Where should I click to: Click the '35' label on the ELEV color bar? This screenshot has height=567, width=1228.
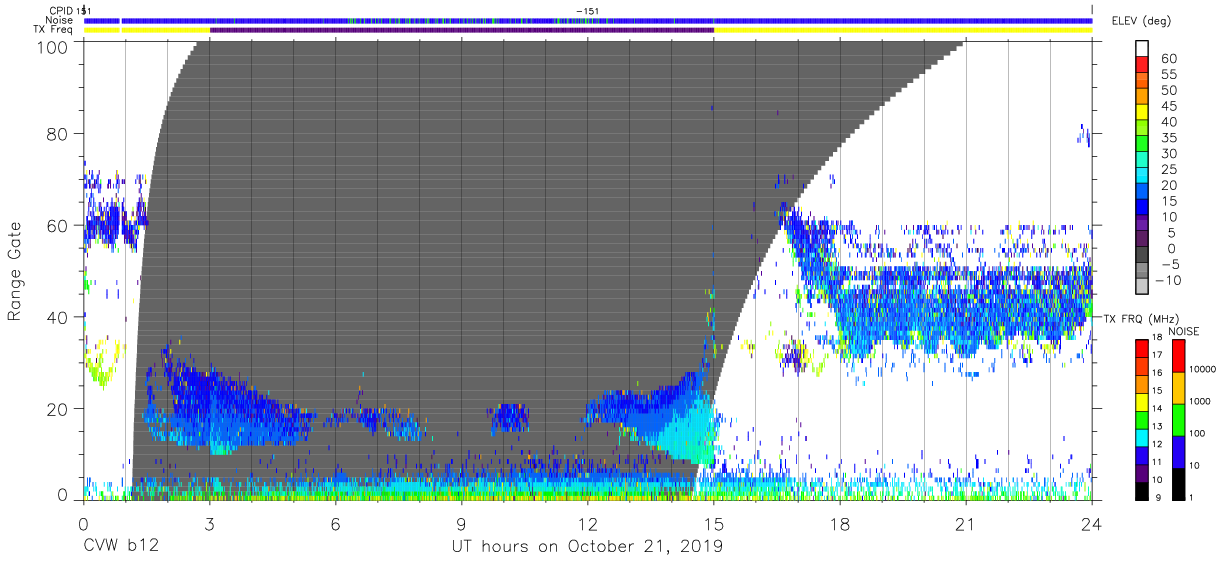[x=1170, y=138]
